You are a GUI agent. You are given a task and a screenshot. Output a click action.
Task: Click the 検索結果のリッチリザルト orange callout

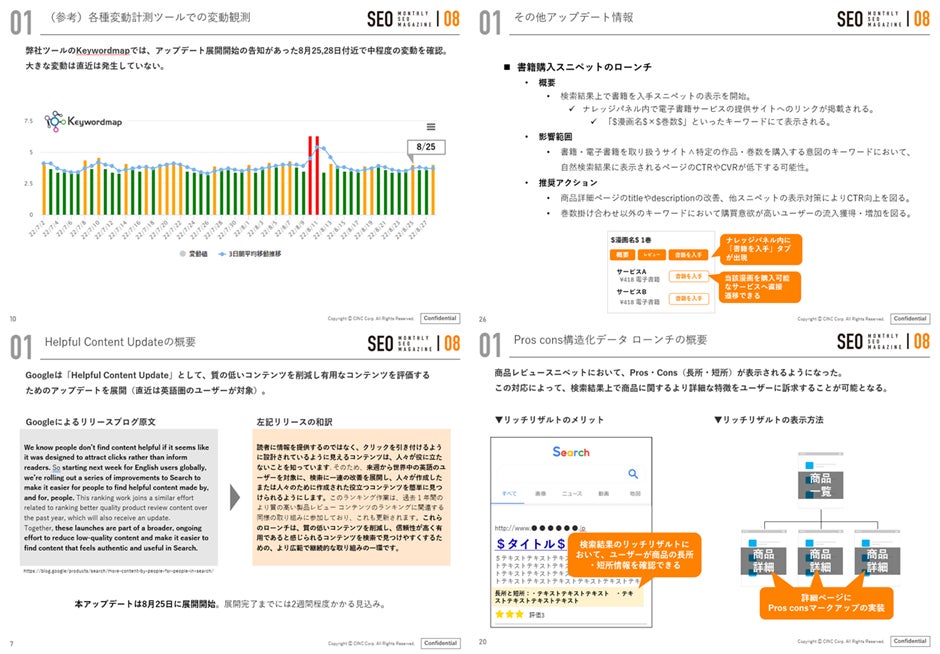tap(634, 554)
